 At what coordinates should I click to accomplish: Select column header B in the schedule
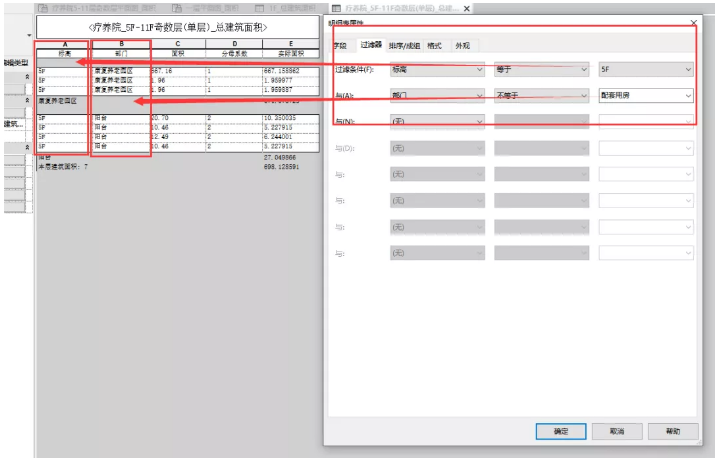point(122,44)
